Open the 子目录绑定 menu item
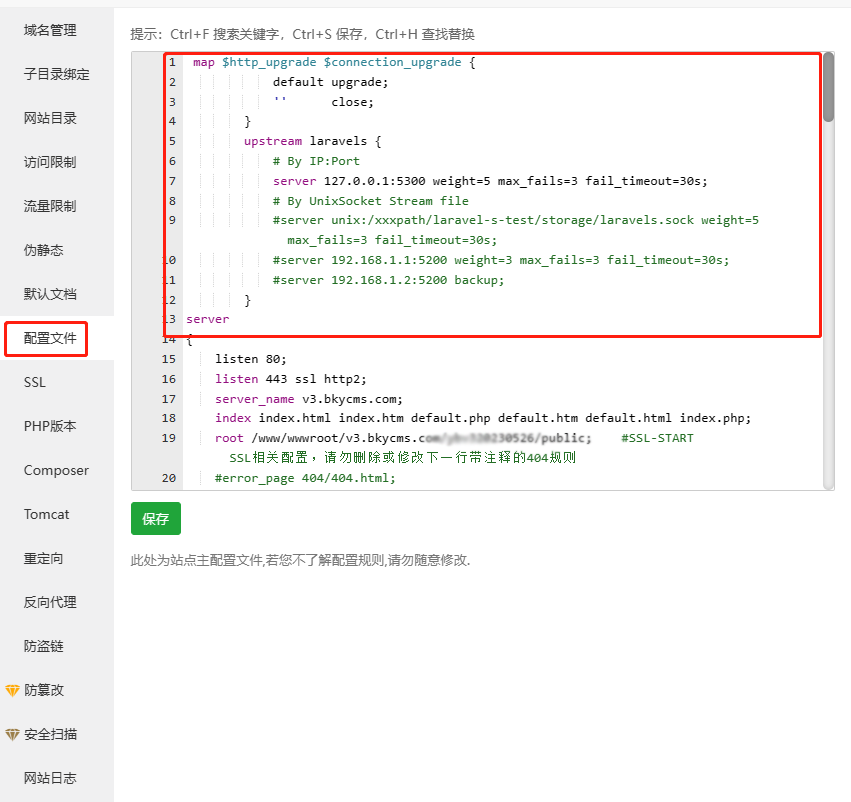Image resolution: width=851 pixels, height=802 pixels. [56, 74]
